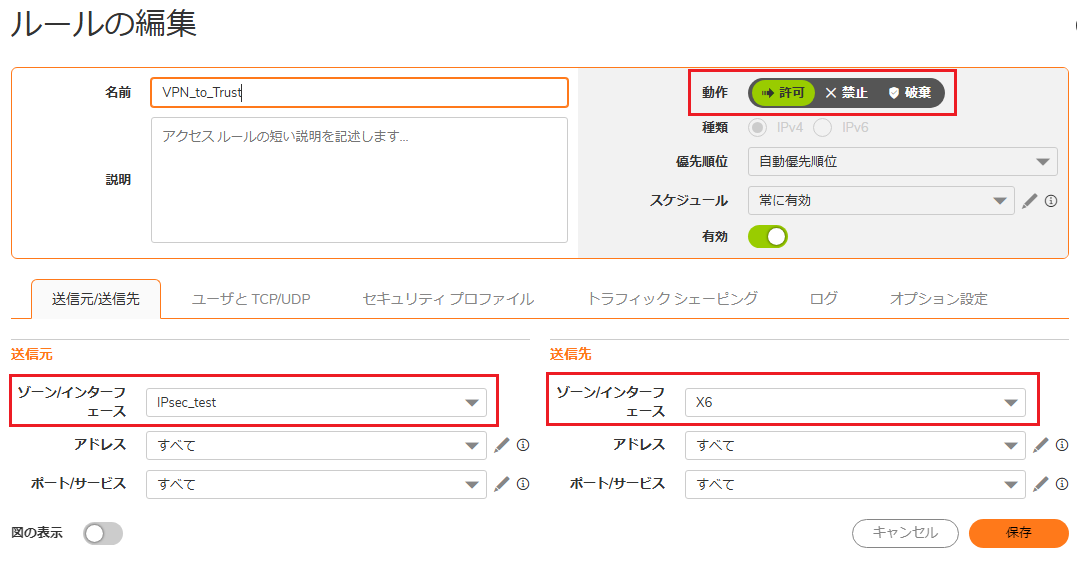The width and height of the screenshot is (1077, 563).
Task: Expand the 送信元 ゾーン/インターフェース dropdown IPsec_test
Action: 316,402
